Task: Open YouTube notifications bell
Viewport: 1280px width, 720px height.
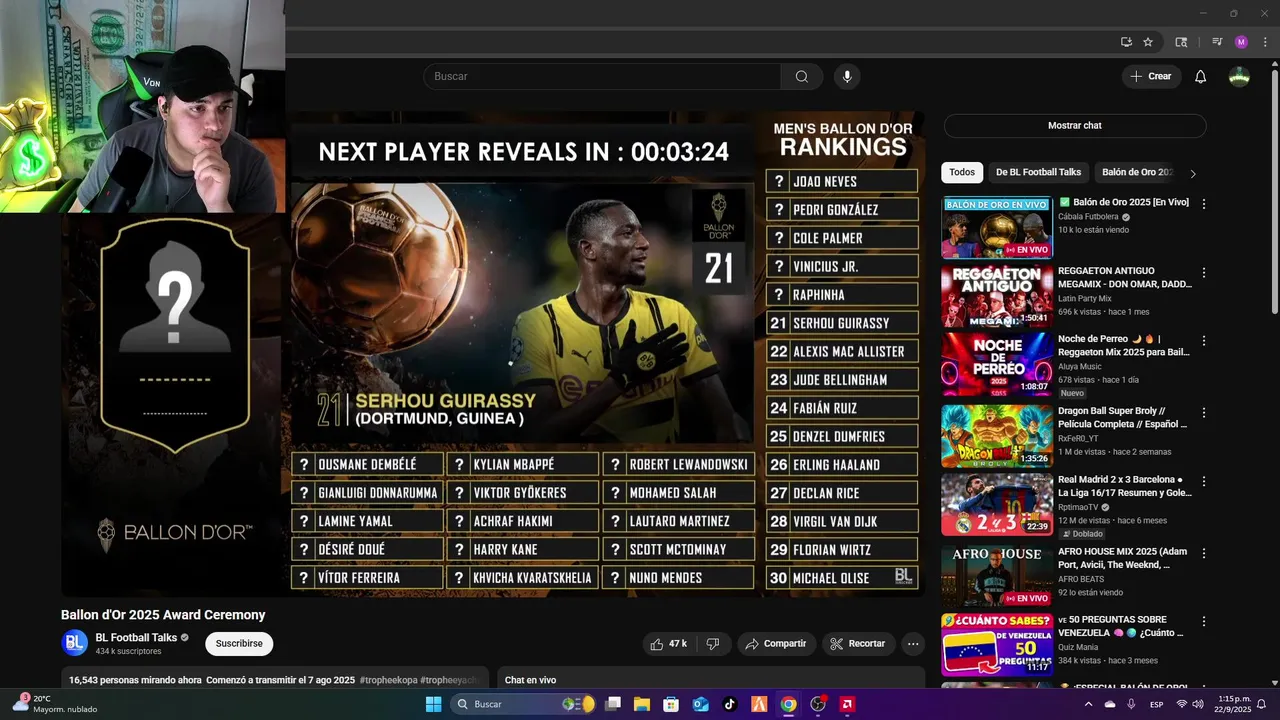Action: [1201, 77]
